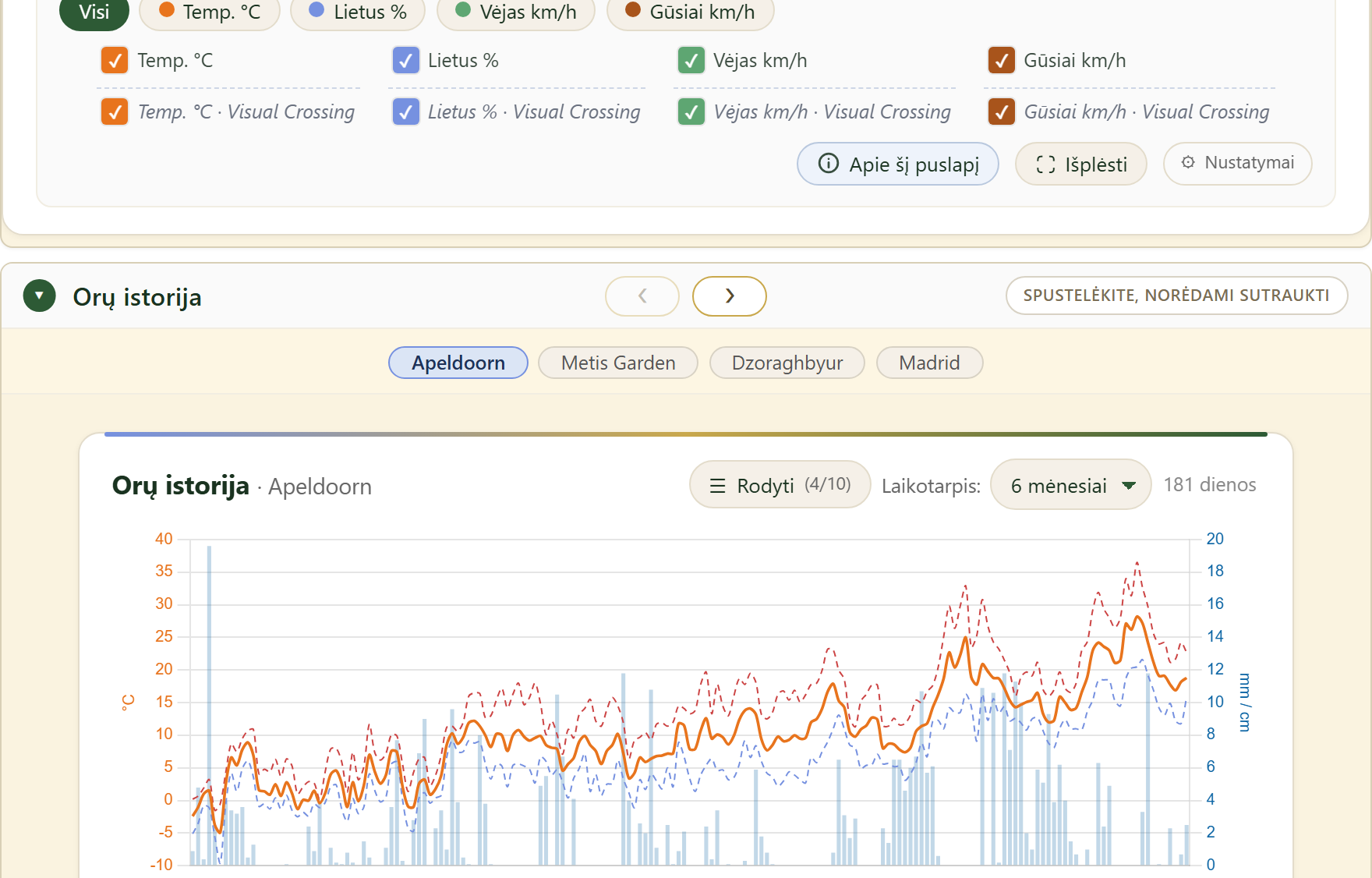Select the Gūsiai km/h filter pill
The image size is (1372, 878).
[691, 12]
